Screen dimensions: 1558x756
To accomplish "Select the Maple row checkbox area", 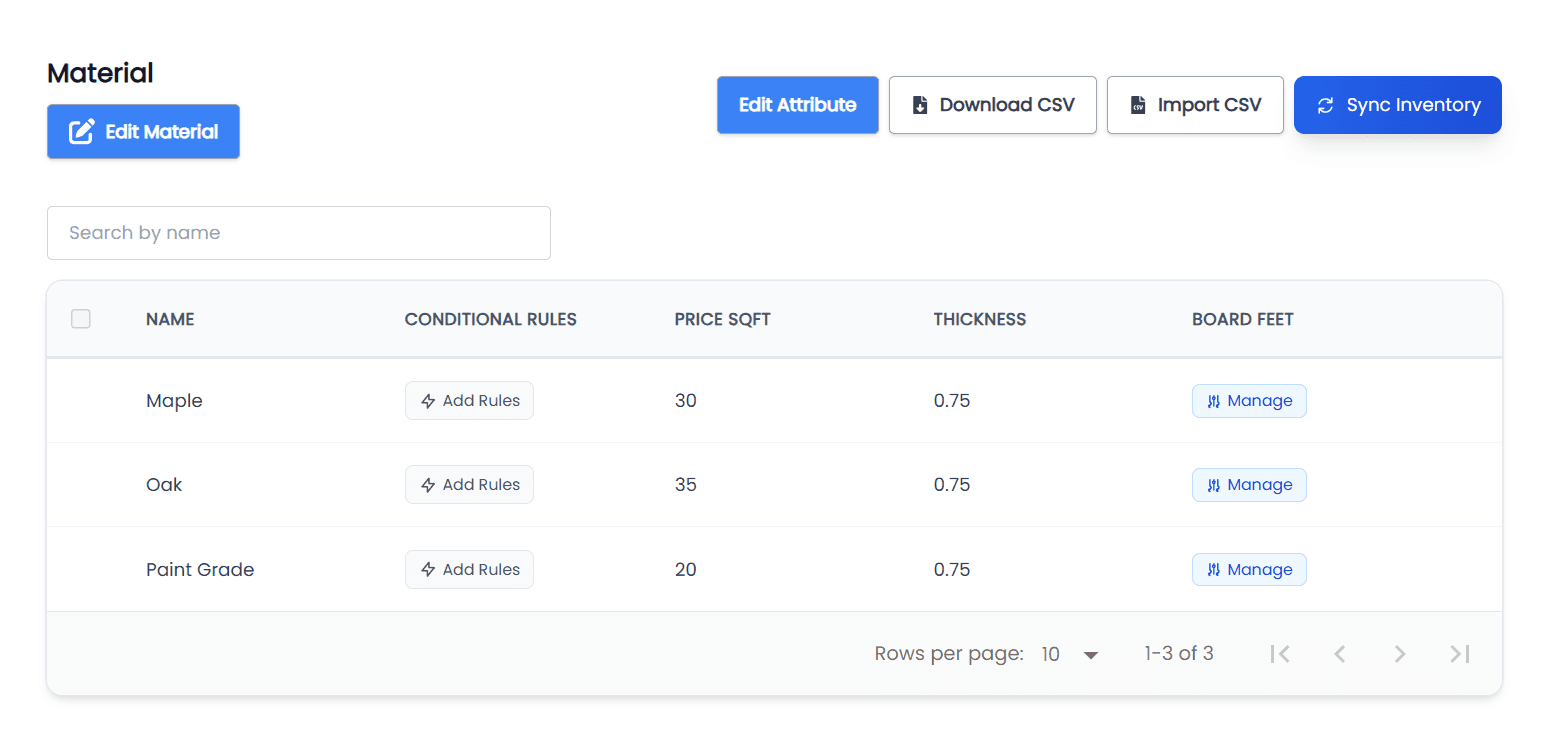I will tap(80, 400).
